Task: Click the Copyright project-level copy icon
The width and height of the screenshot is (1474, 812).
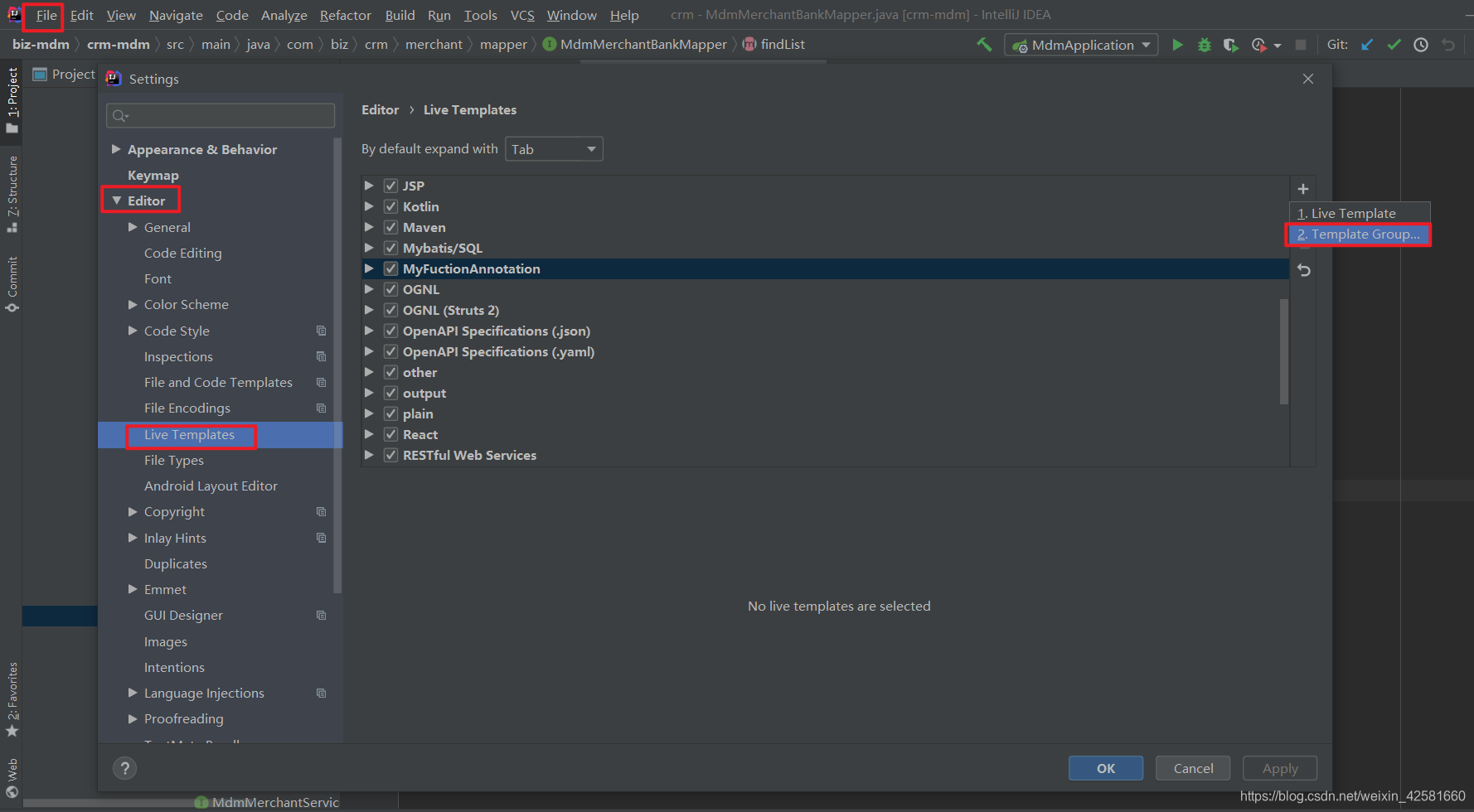Action: point(322,511)
